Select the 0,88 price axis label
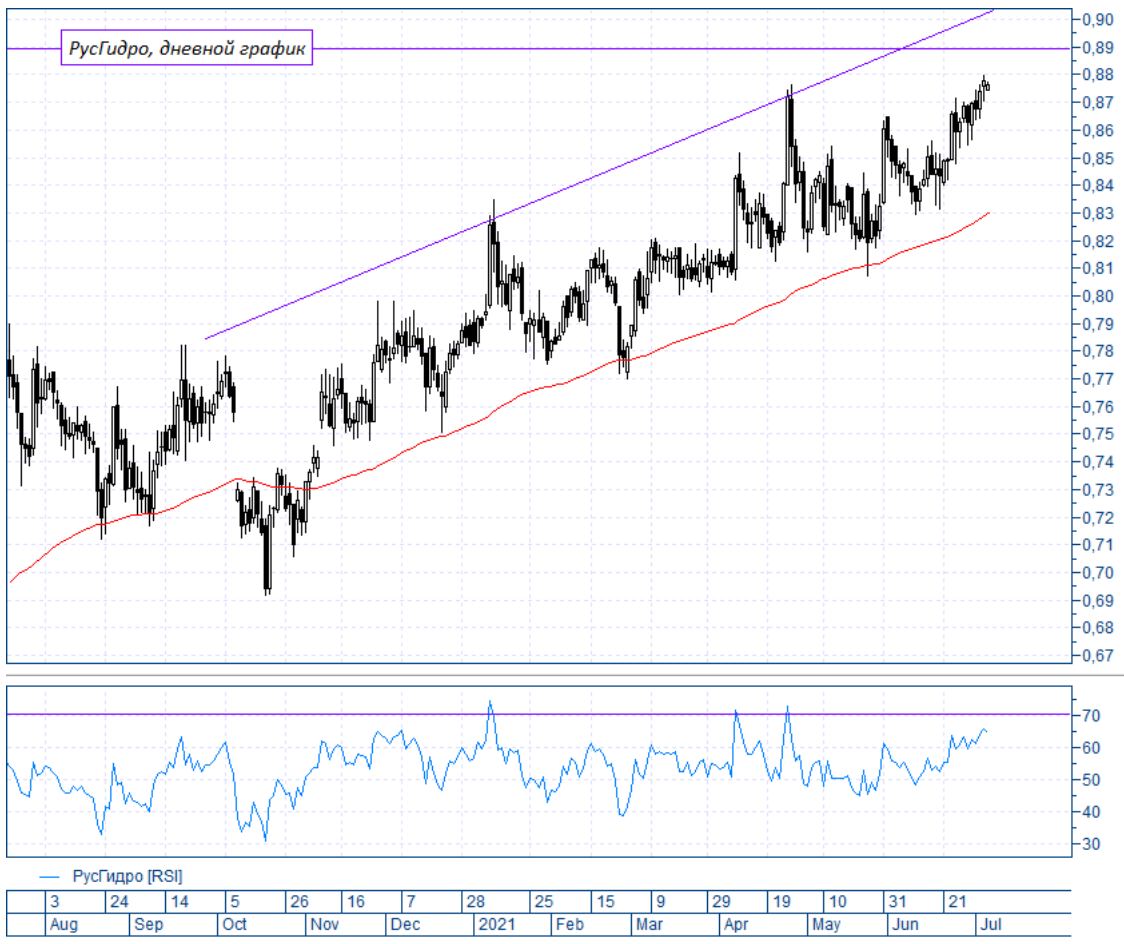 [x=1097, y=75]
